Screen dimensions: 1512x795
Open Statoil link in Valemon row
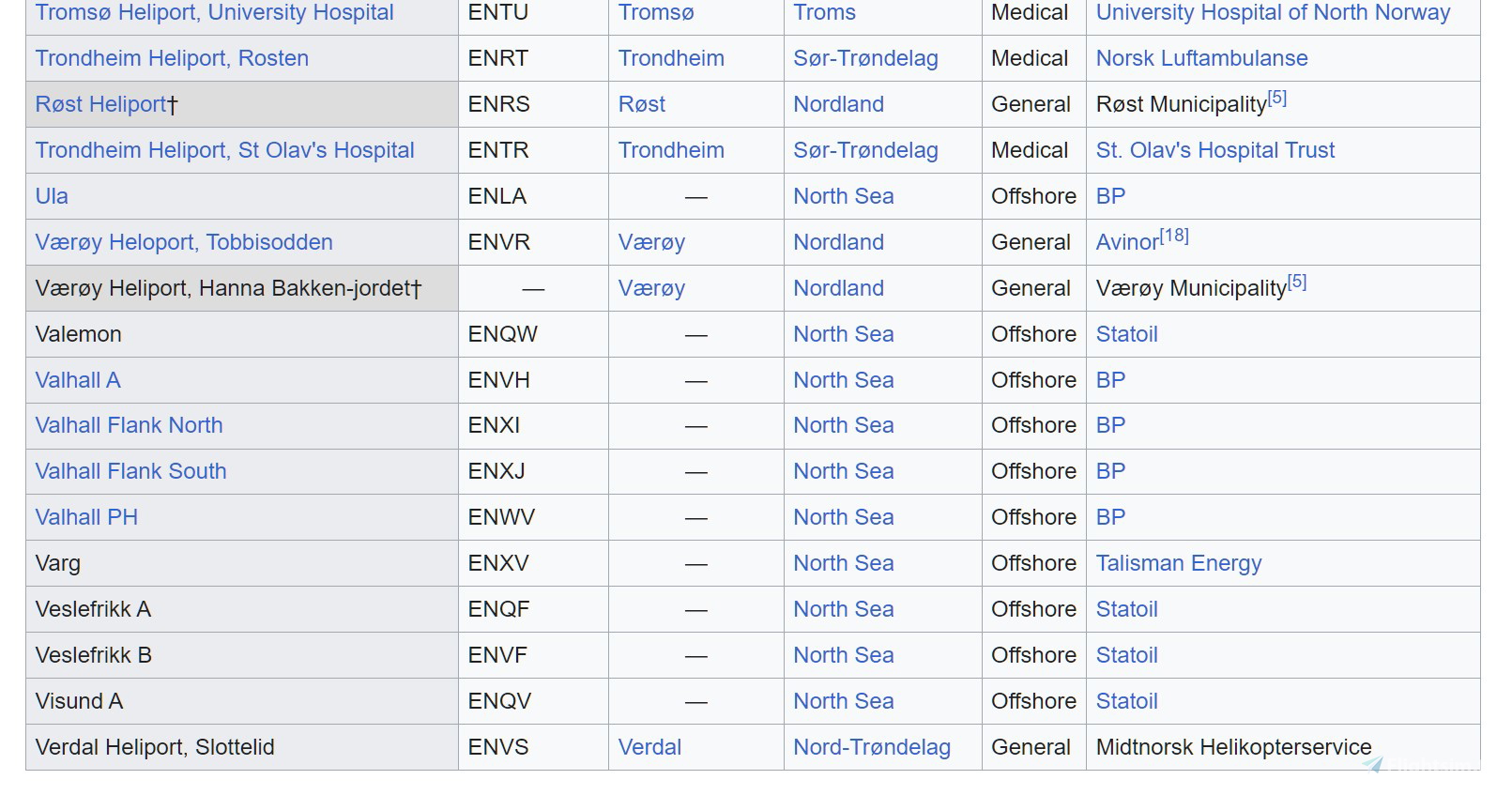[1126, 334]
